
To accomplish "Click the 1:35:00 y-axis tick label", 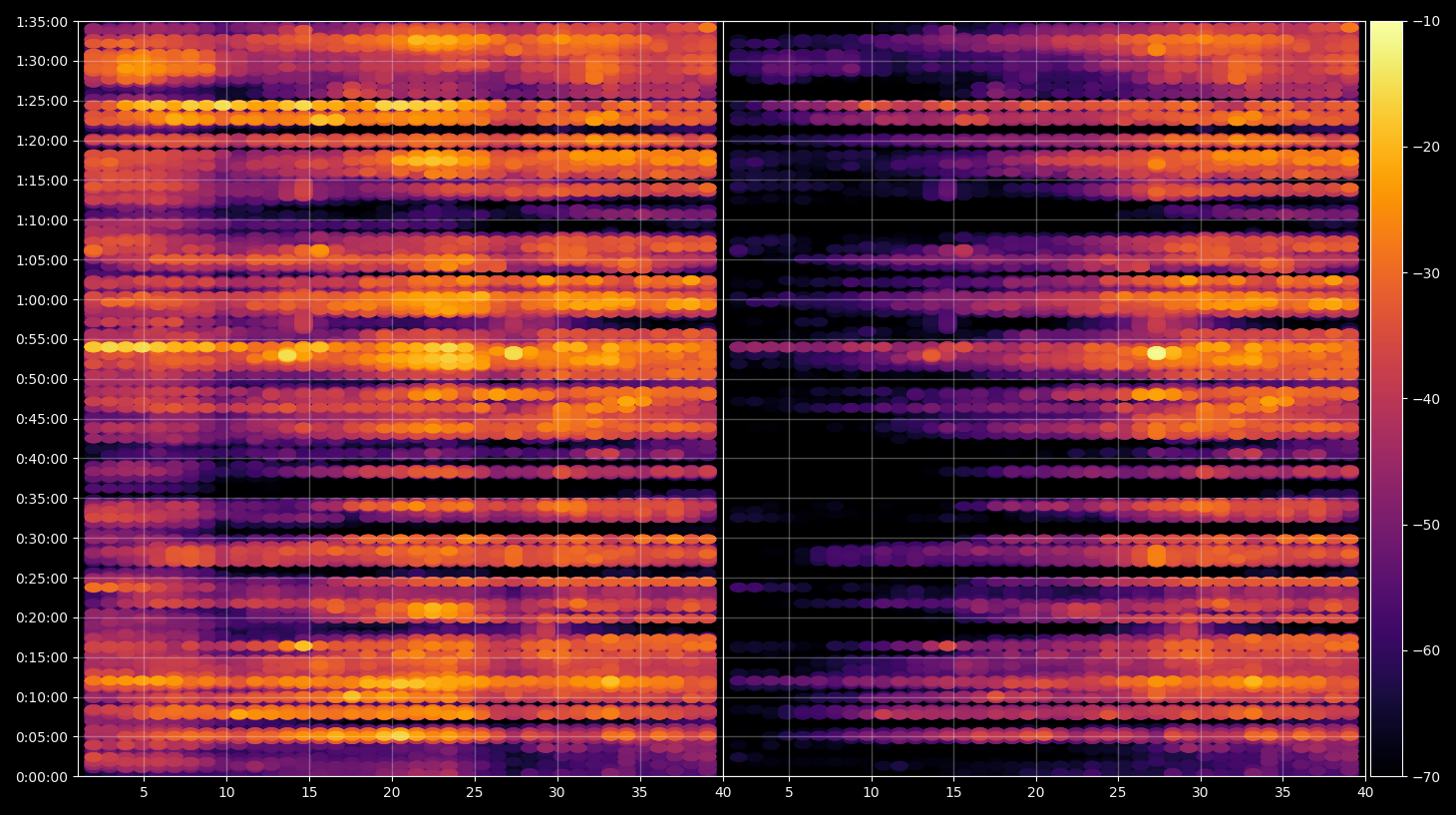I will click(42, 22).
